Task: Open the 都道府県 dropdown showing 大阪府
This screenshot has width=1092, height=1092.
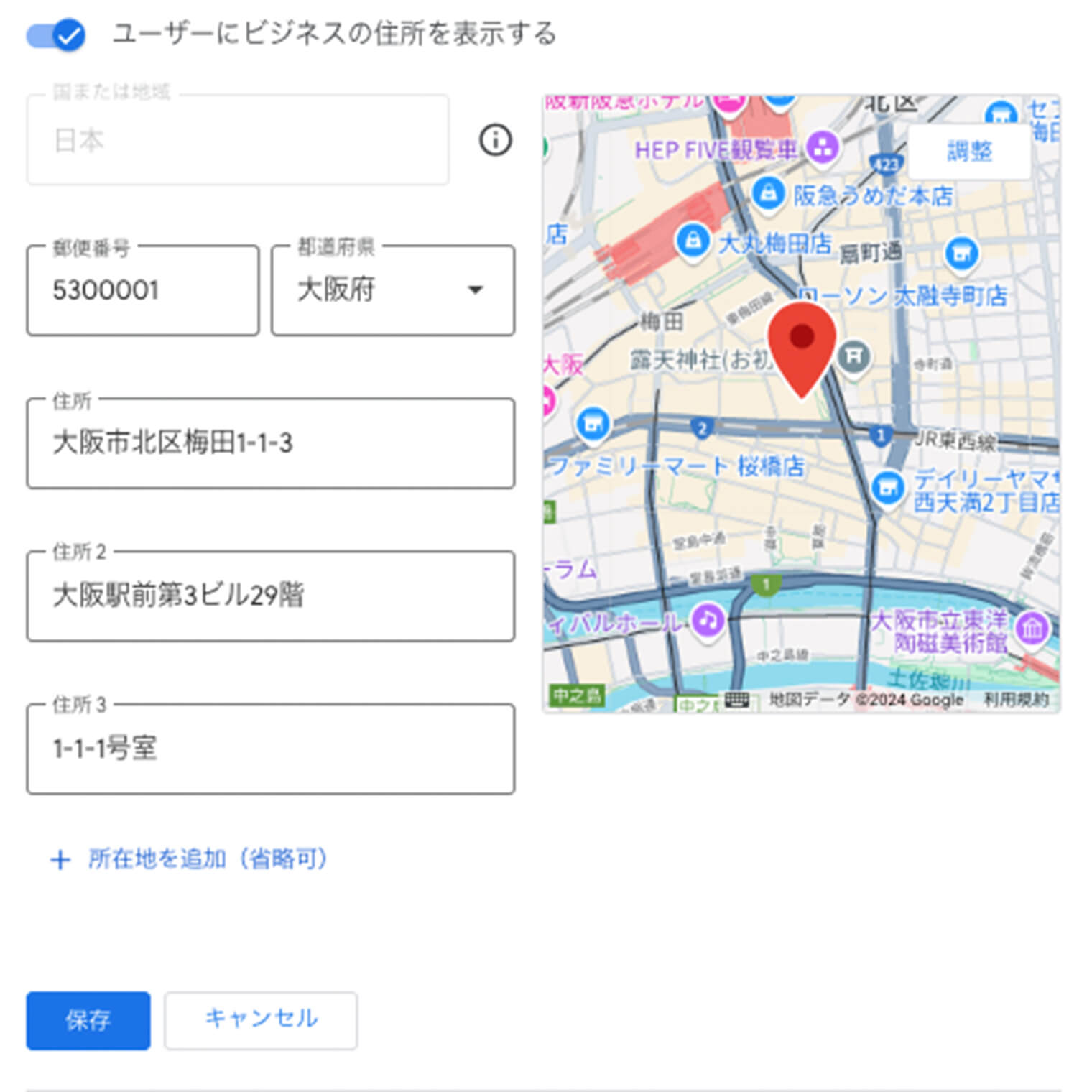Action: click(x=393, y=290)
